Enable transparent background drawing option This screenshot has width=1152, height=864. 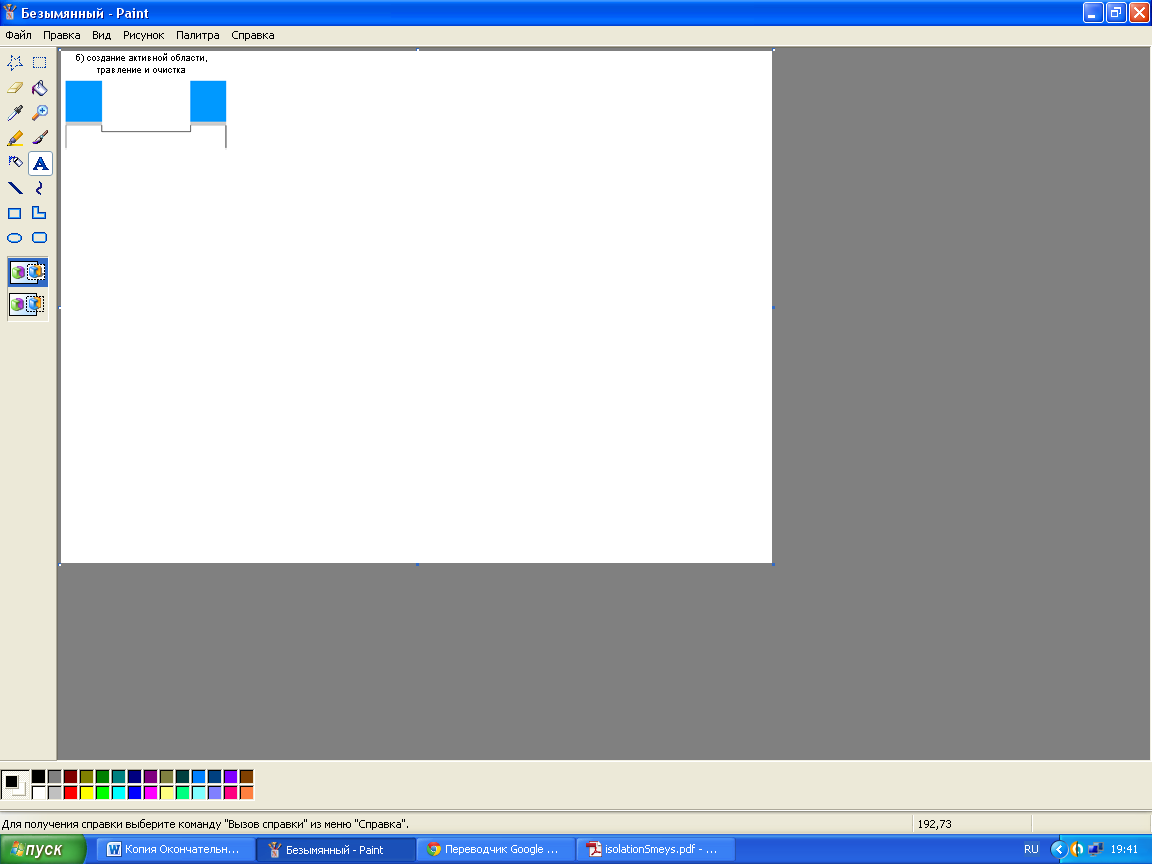pos(28,304)
